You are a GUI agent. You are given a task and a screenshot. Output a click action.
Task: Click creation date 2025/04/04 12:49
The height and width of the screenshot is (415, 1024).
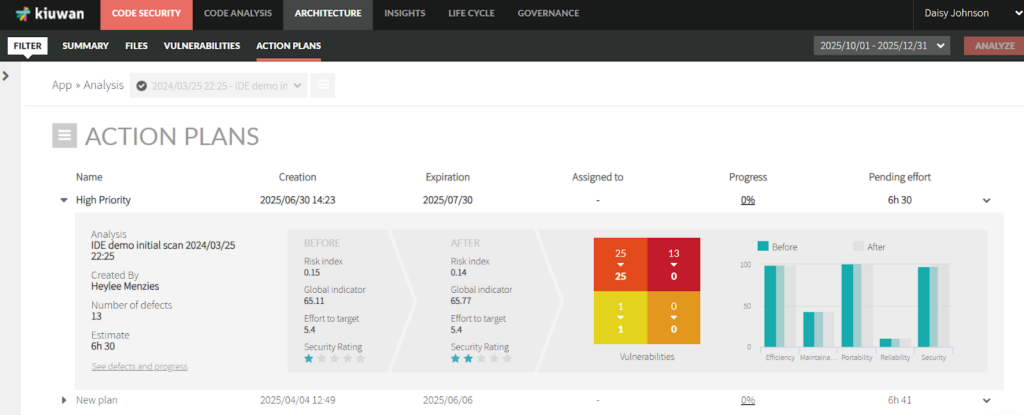coord(297,400)
